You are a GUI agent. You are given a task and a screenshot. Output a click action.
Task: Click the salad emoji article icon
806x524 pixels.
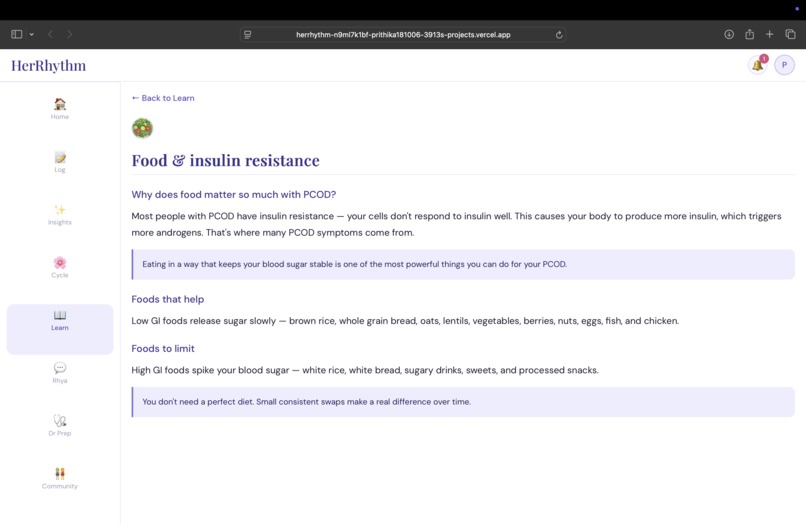(142, 128)
